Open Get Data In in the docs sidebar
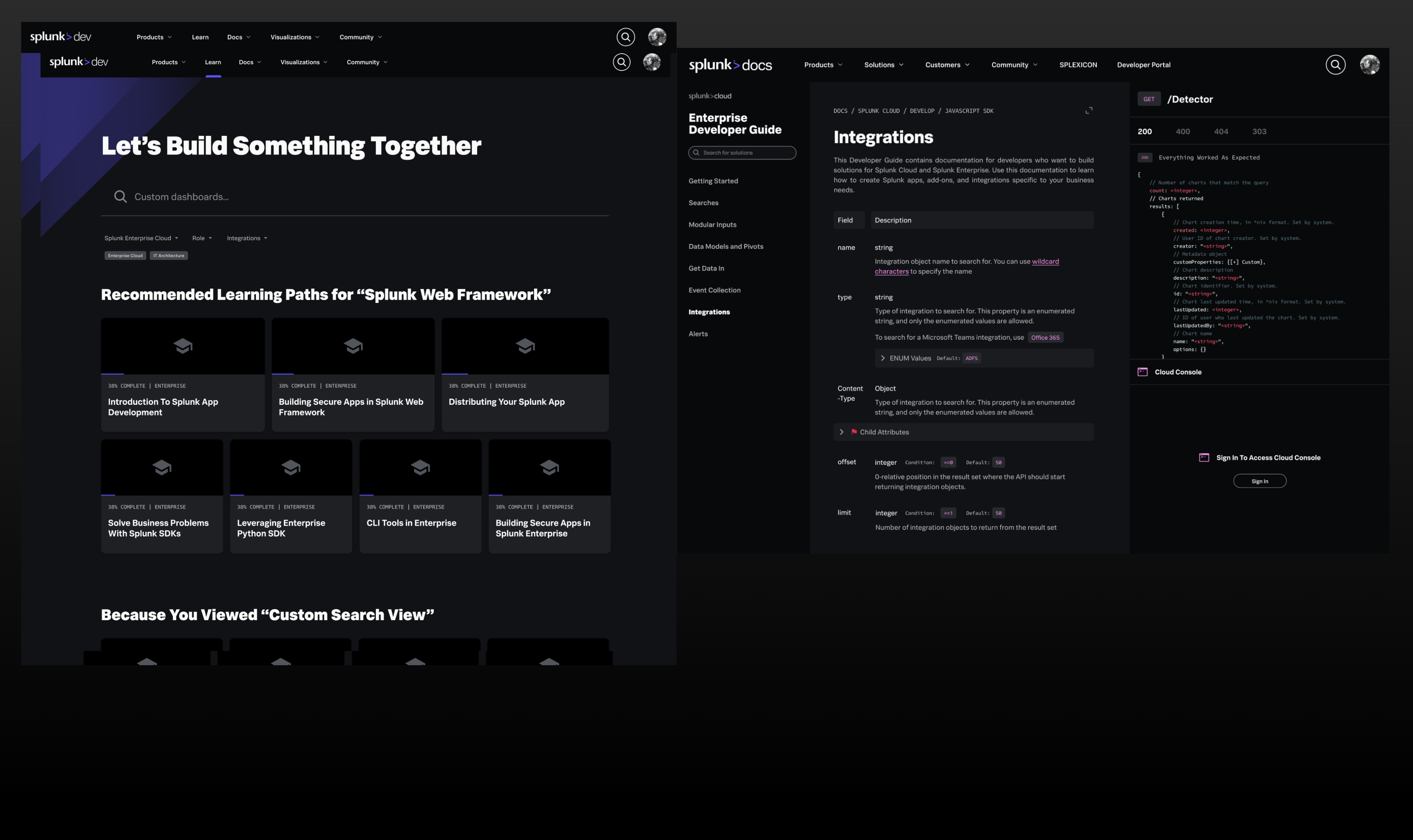The image size is (1413, 840). pos(706,268)
